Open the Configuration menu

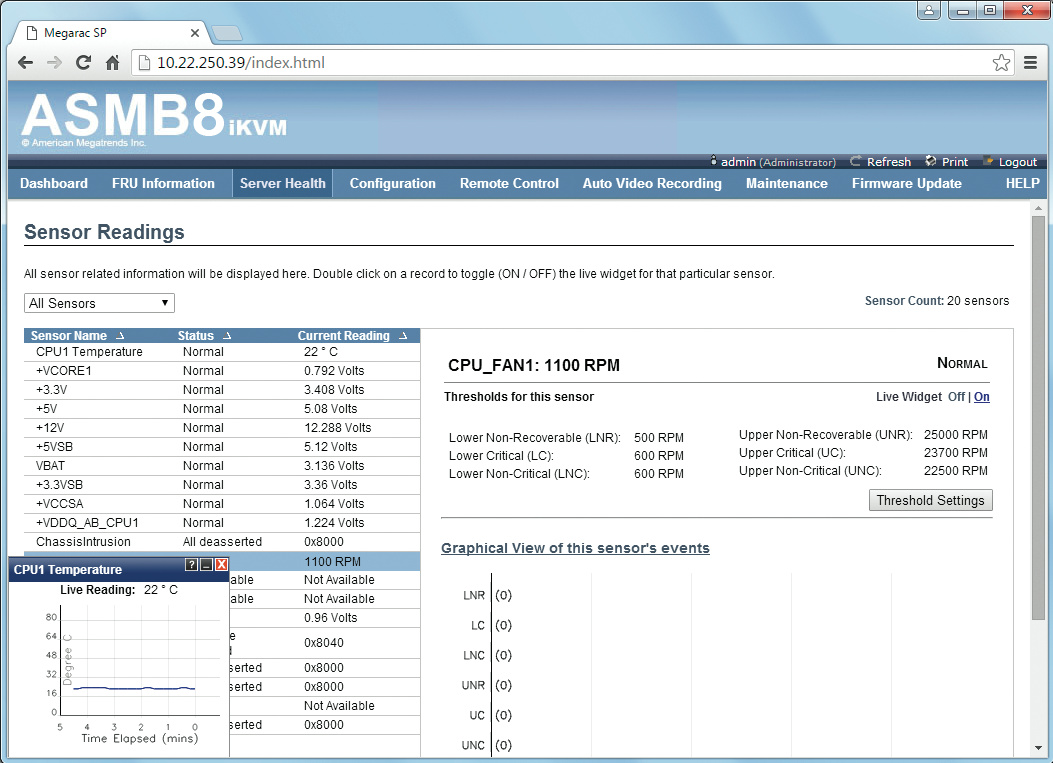click(x=393, y=183)
